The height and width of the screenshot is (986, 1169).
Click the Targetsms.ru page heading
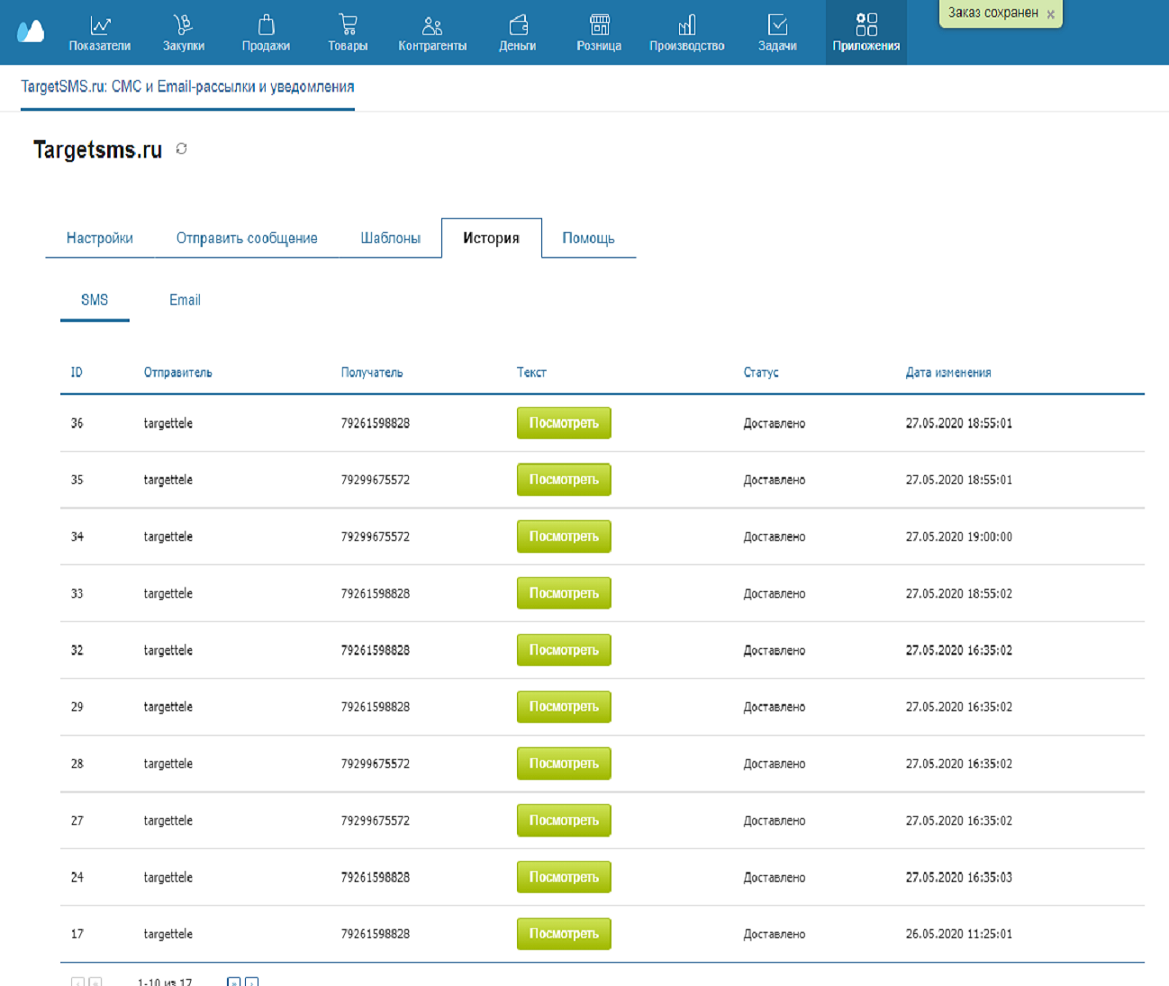(98, 150)
